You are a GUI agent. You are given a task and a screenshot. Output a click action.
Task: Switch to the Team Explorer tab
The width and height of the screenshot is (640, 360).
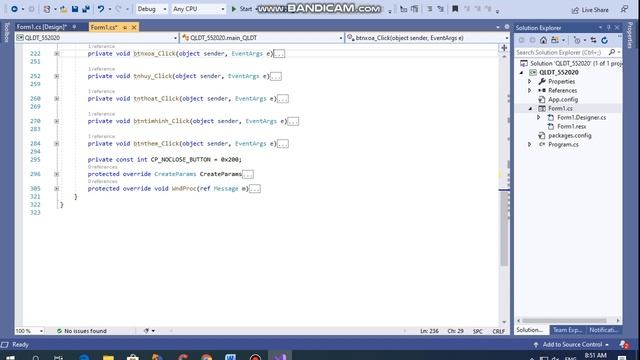point(567,330)
